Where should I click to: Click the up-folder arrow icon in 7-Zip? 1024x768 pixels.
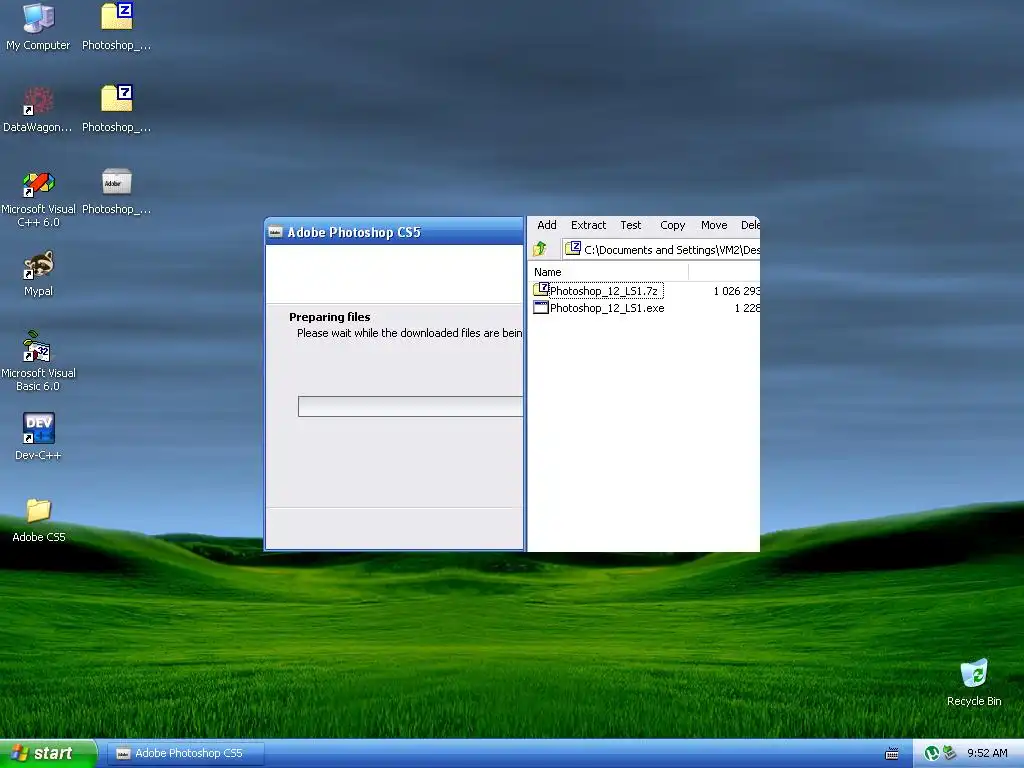click(x=539, y=249)
